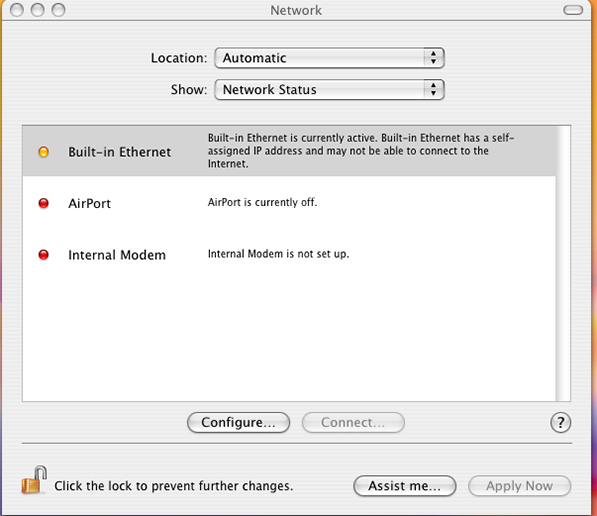Toggle the toolbar pill button in title bar
Viewport: 597px width, 516px height.
tap(573, 10)
